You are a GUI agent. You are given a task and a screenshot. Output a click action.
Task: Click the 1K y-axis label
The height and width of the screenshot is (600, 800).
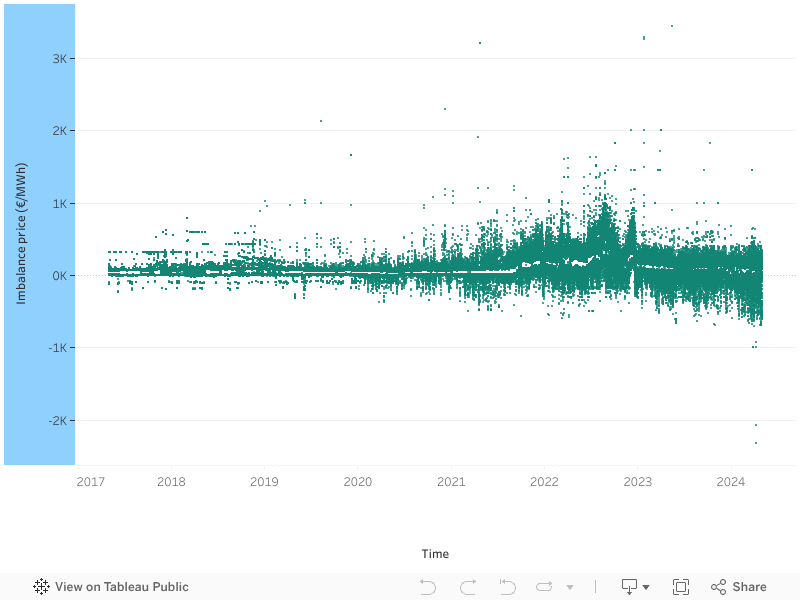coord(59,204)
